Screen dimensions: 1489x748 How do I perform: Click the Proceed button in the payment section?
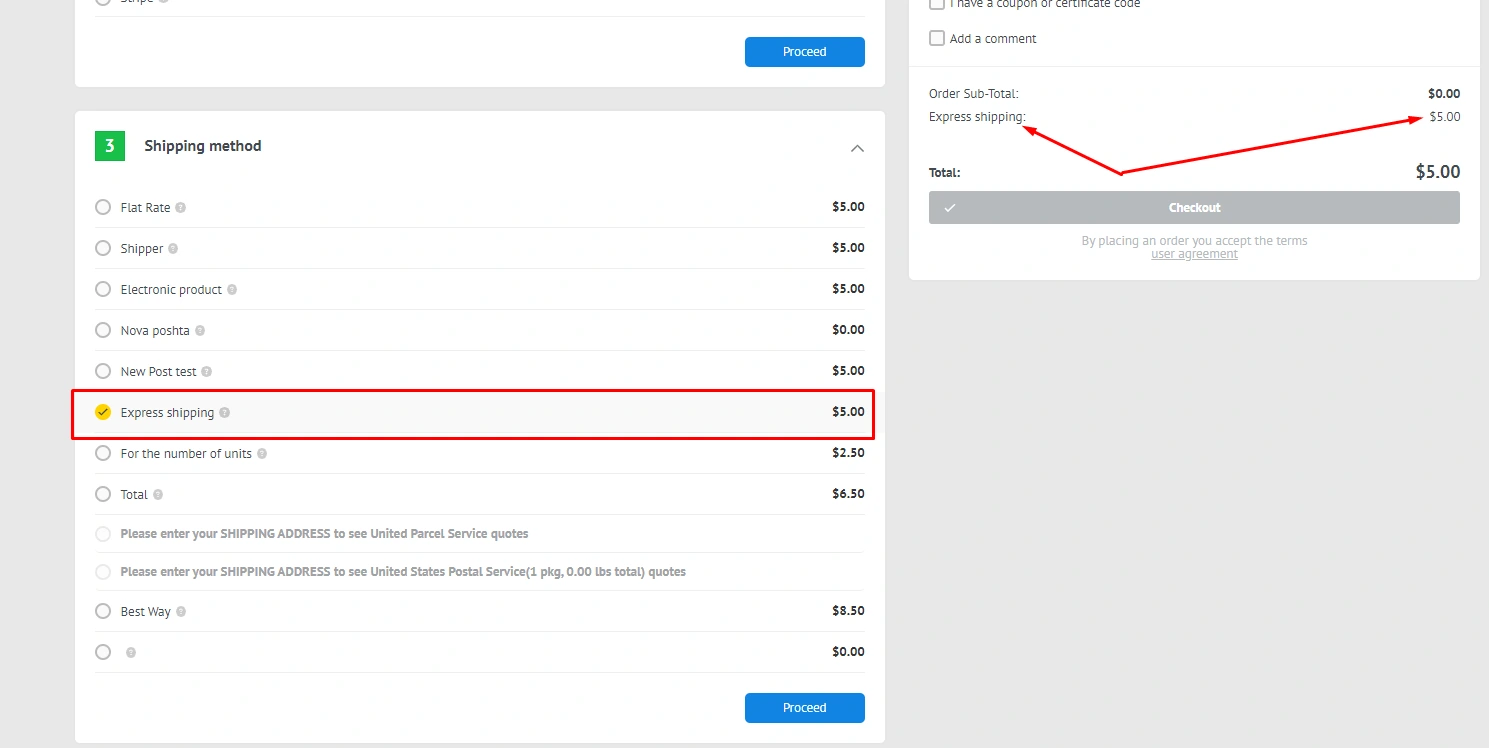804,52
